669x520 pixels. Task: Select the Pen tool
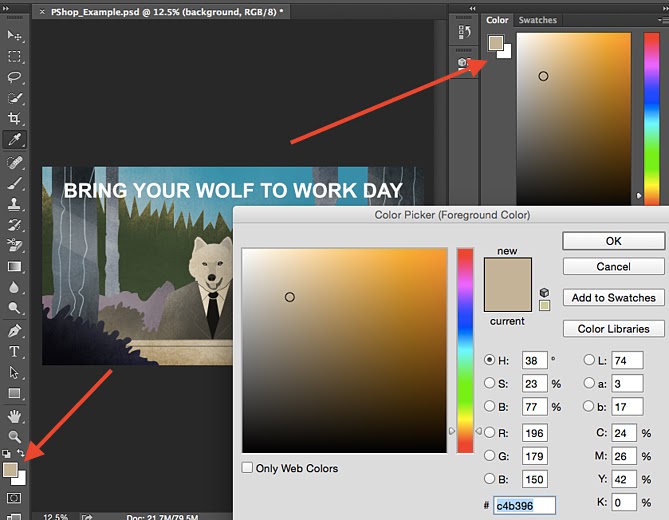point(14,331)
